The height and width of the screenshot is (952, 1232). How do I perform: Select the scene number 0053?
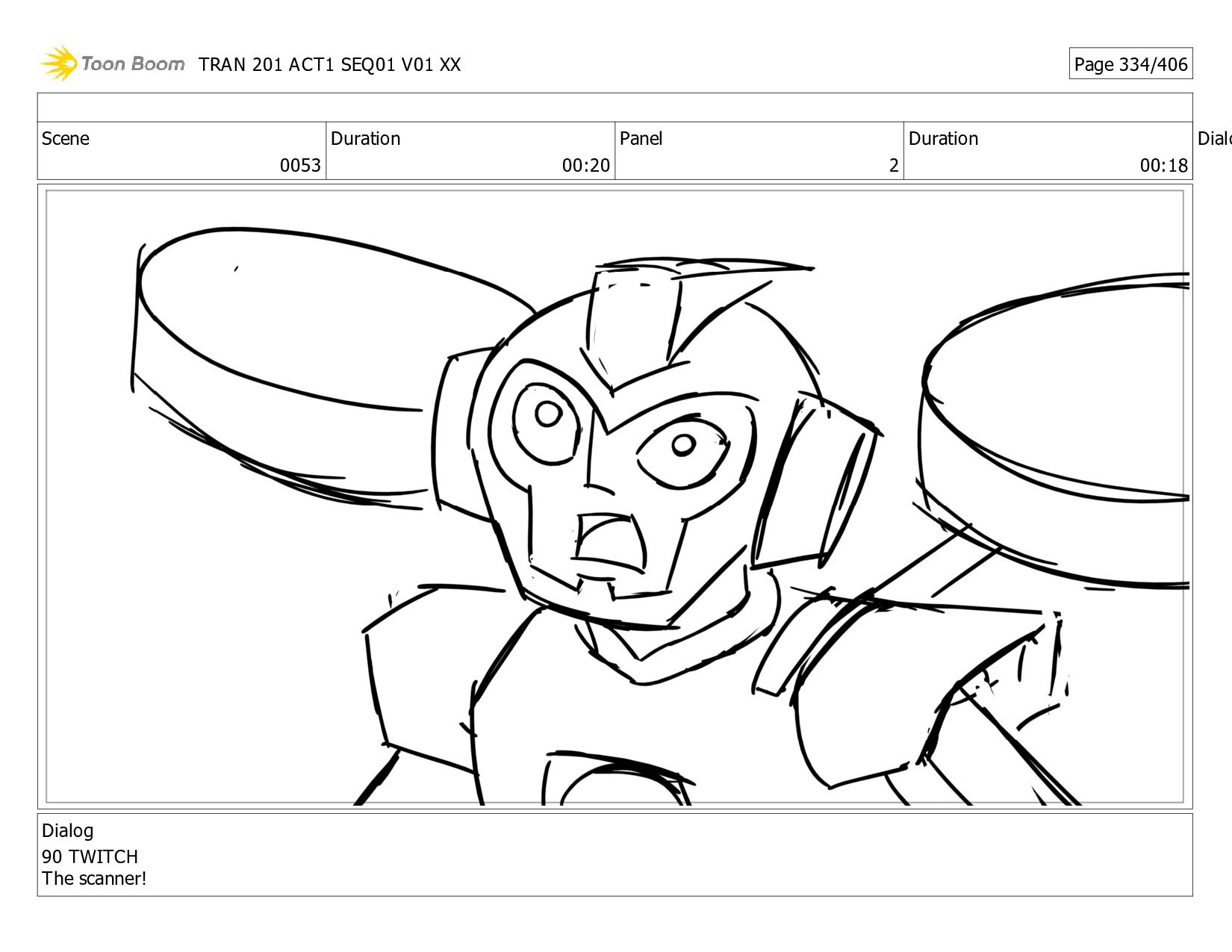300,165
